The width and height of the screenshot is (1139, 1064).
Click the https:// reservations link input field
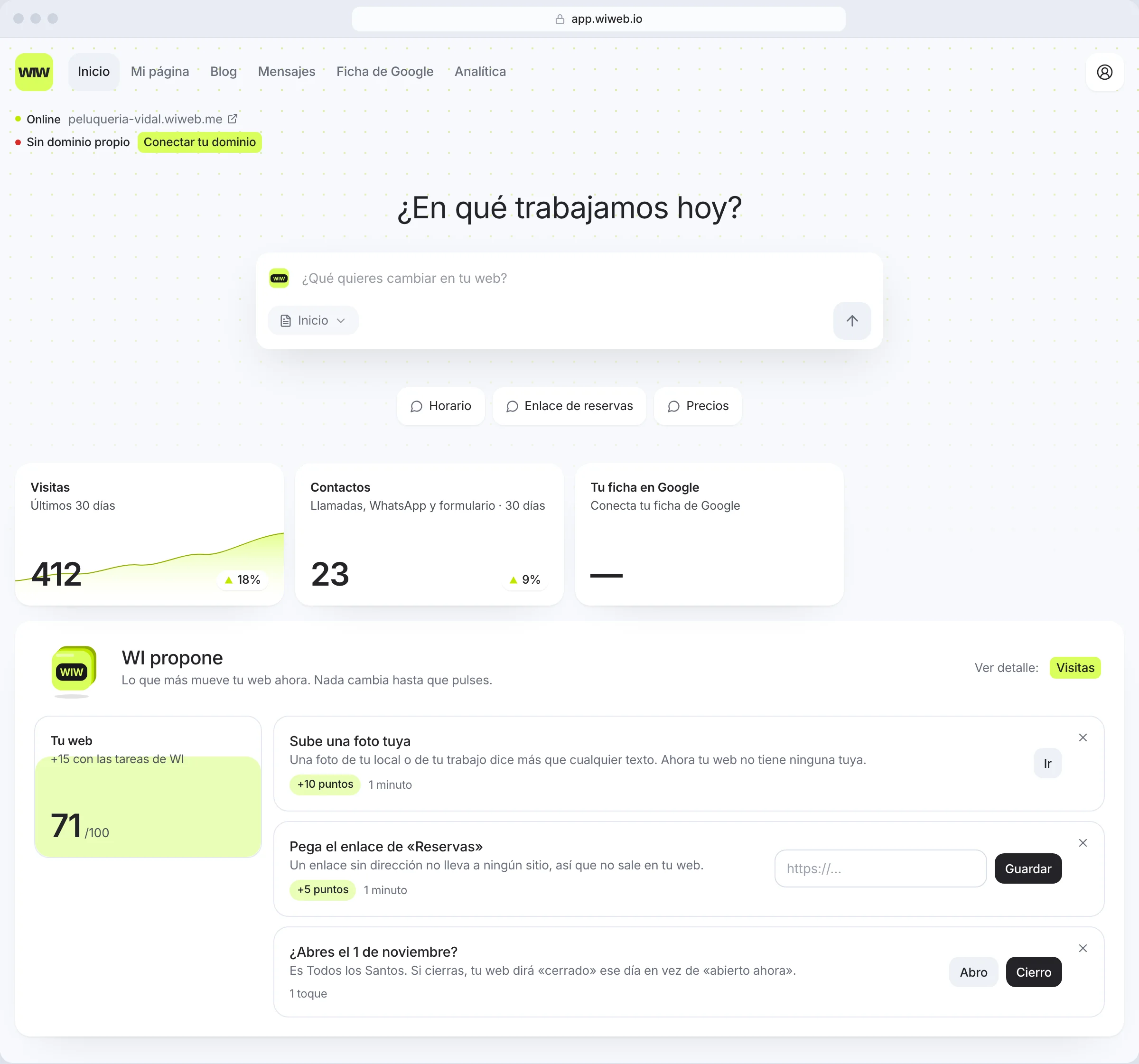(x=880, y=868)
